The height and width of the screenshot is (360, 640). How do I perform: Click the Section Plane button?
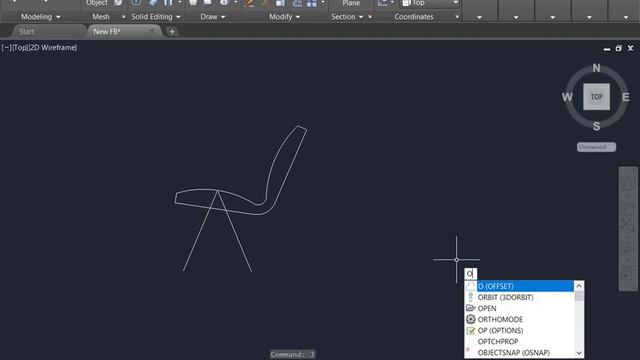(351, 3)
